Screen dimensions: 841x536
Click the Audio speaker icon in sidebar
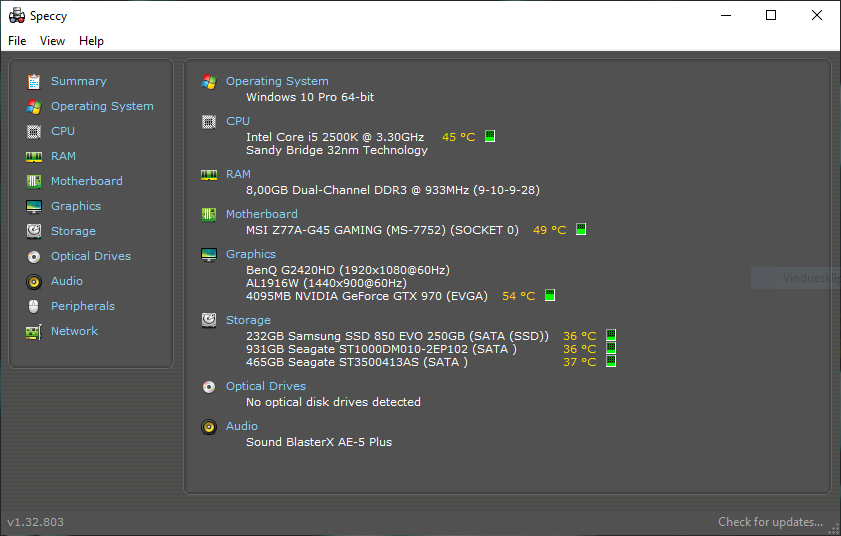(x=34, y=282)
